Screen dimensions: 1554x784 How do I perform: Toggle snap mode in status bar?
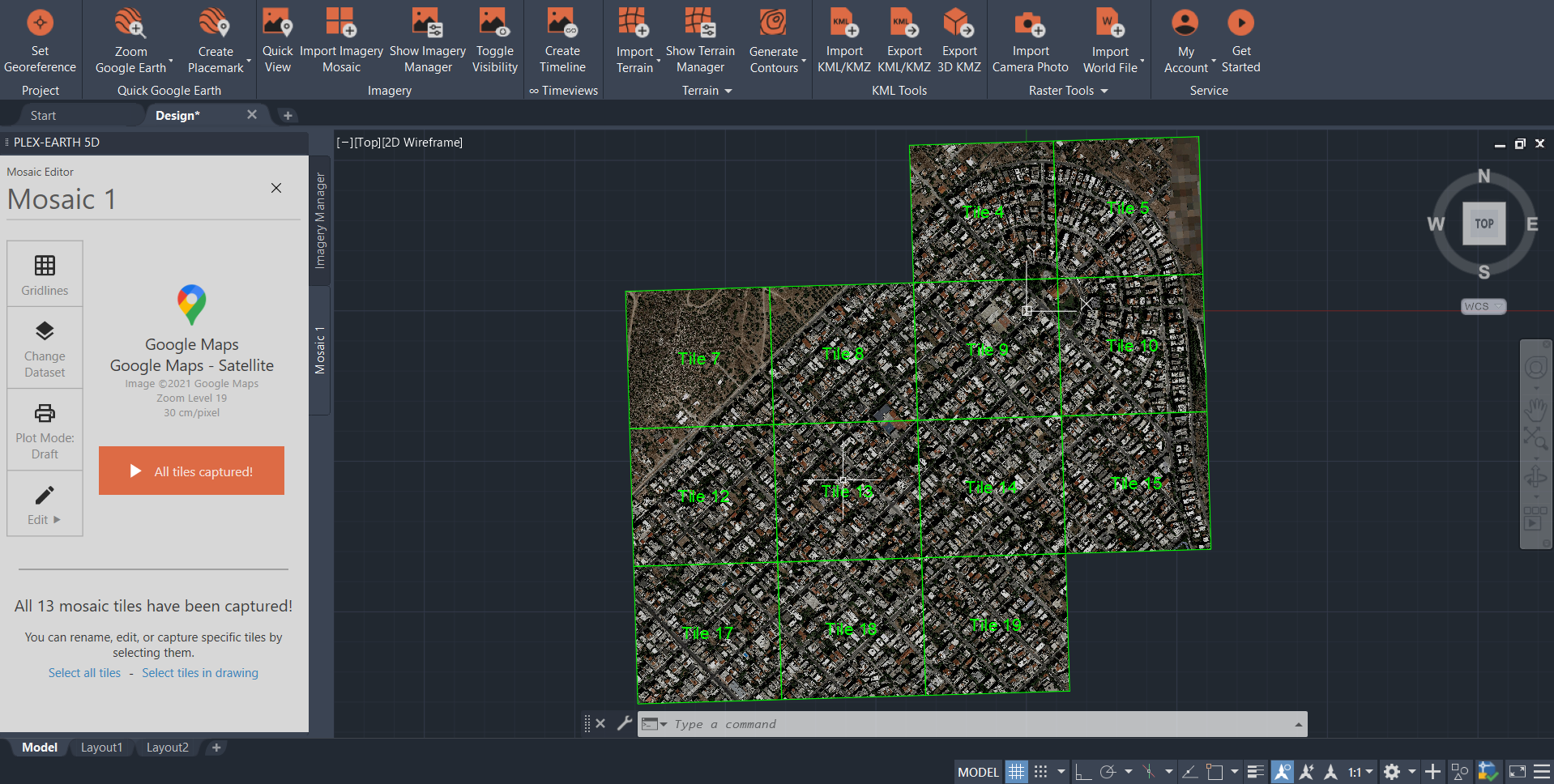tap(1041, 772)
